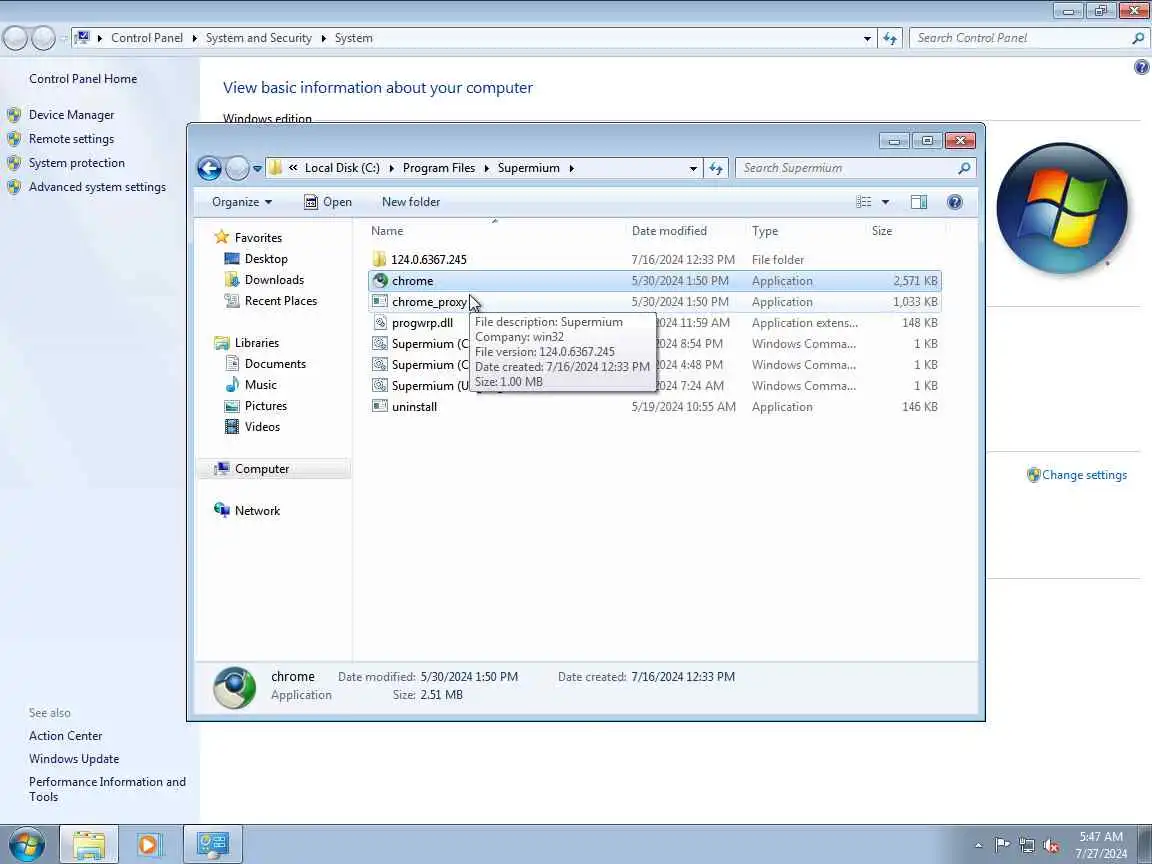Open address bar history dropdown in Explorer
This screenshot has height=864, width=1152.
[693, 168]
